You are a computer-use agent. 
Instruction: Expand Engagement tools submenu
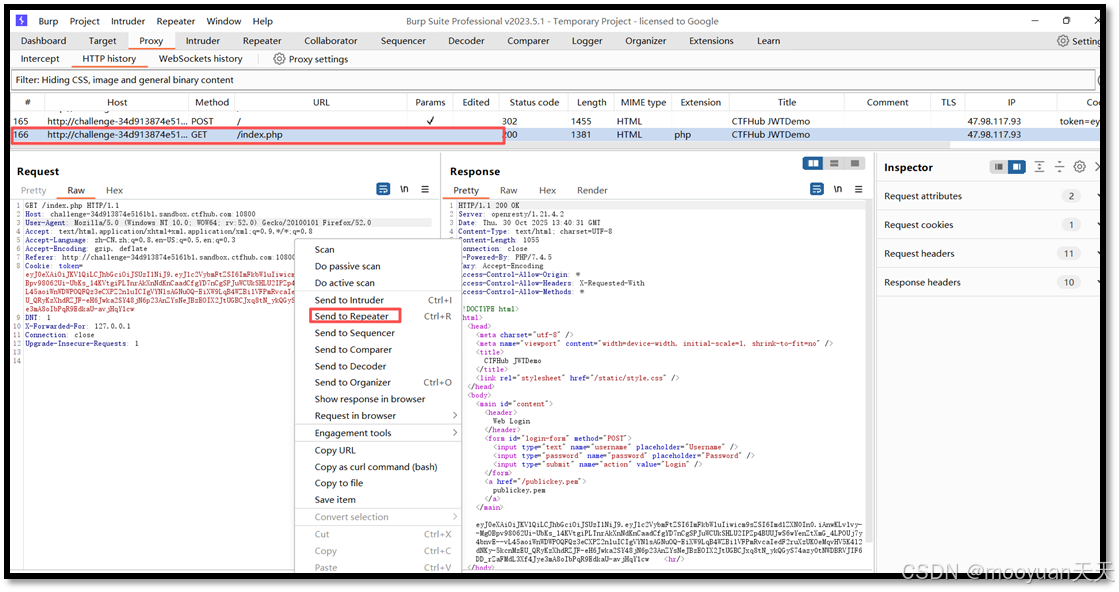coord(378,433)
